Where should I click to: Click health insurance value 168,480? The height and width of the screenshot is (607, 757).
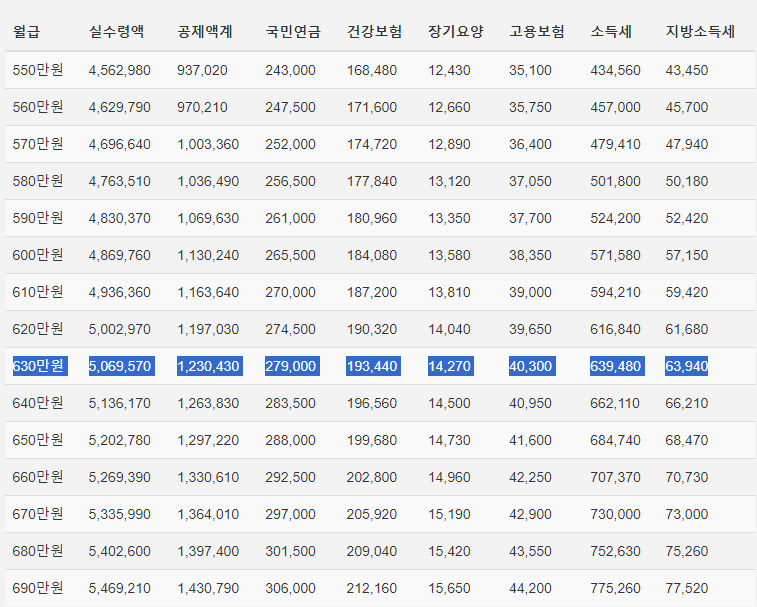coord(372,71)
